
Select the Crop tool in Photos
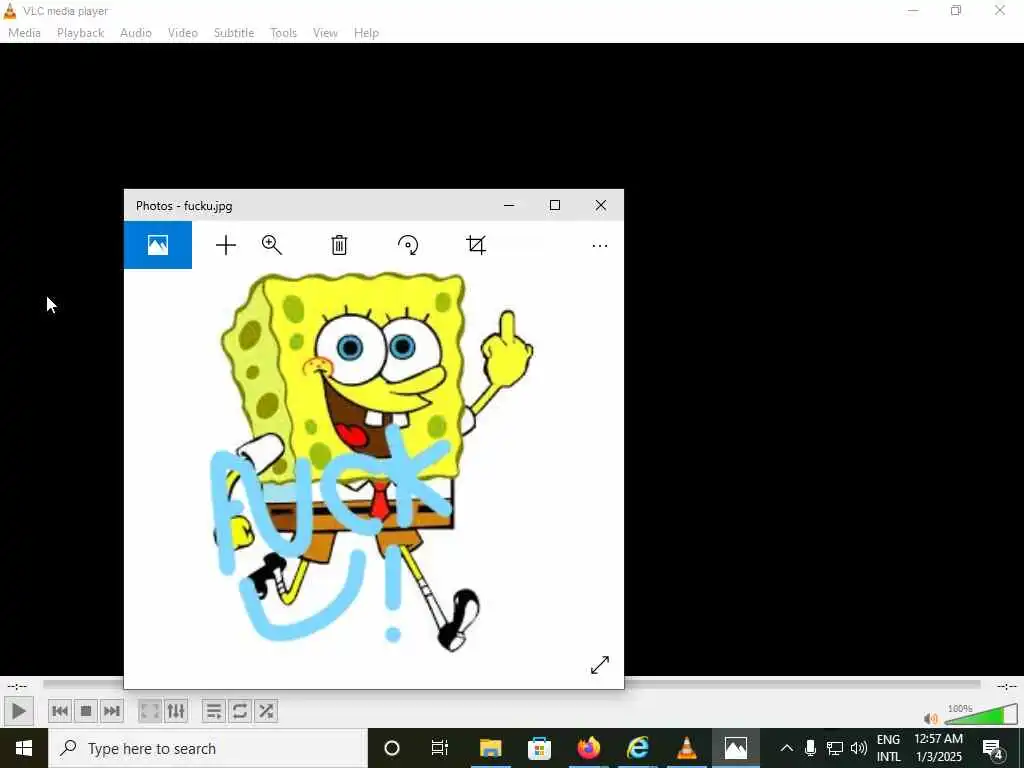click(x=476, y=245)
